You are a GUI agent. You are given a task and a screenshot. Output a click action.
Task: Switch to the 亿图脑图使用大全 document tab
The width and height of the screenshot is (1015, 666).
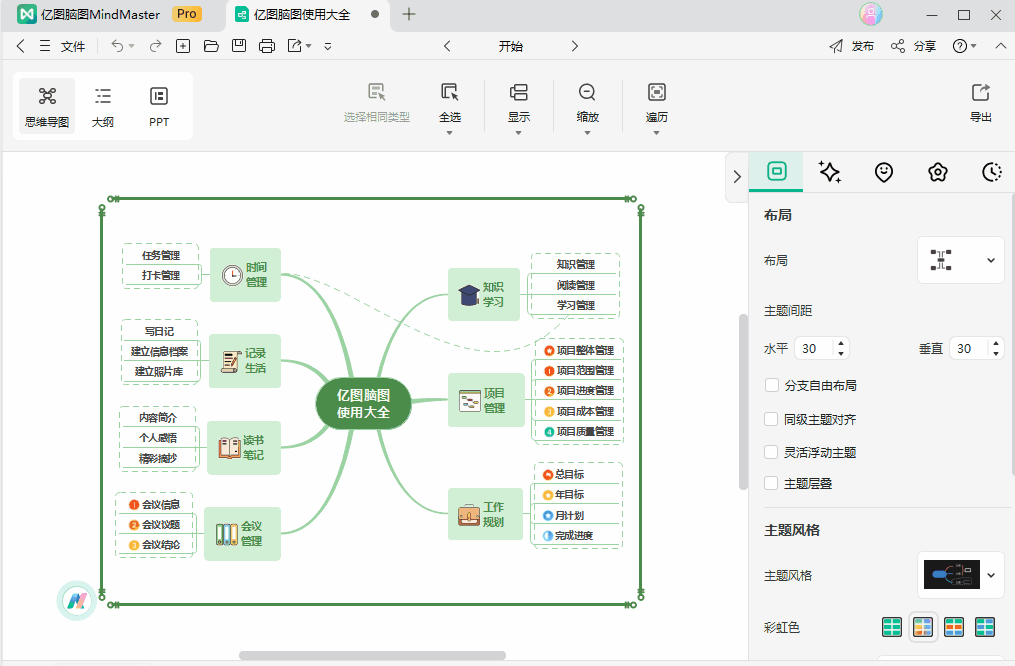click(x=301, y=15)
